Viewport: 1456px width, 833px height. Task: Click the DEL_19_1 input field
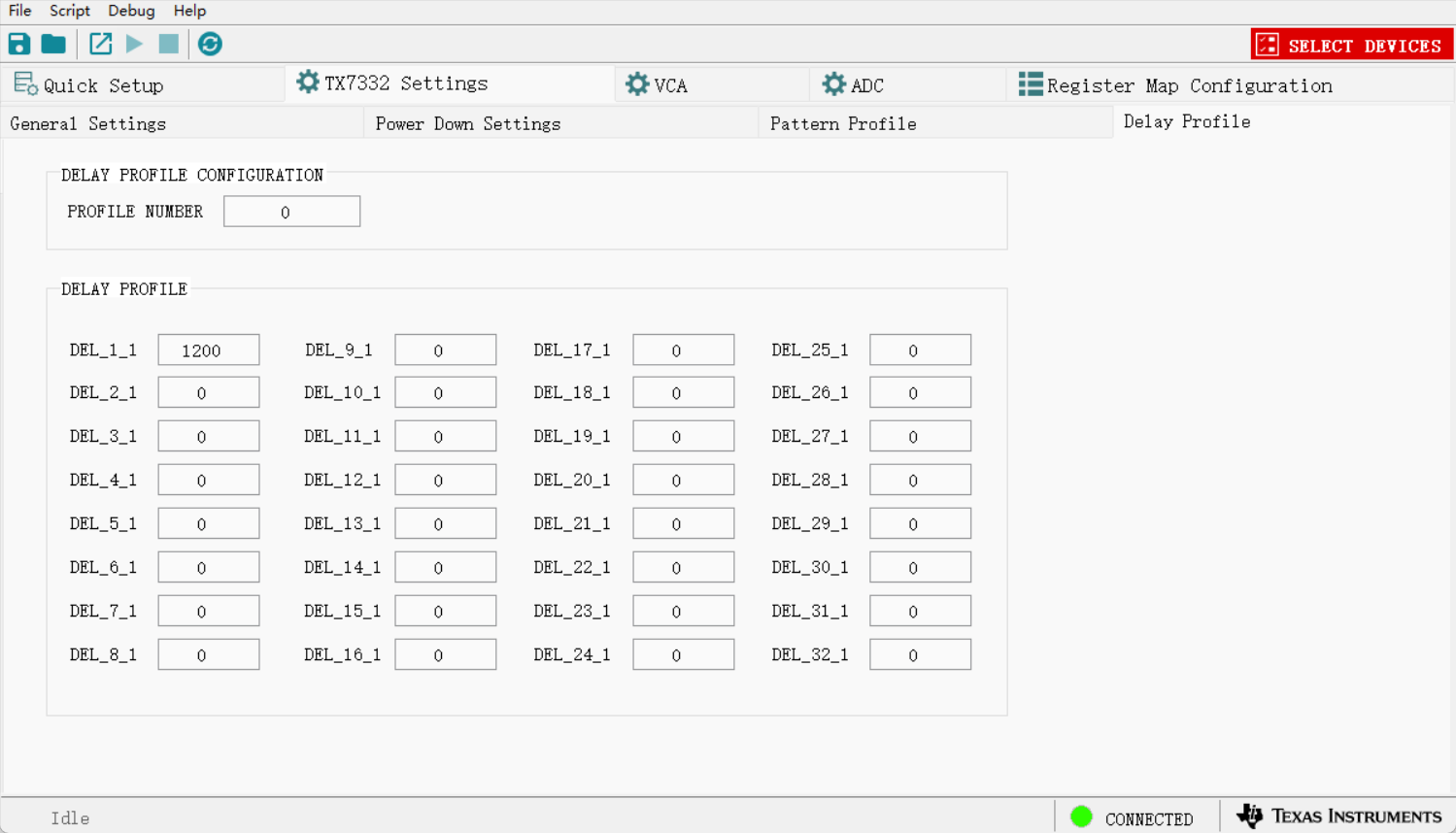coord(684,436)
